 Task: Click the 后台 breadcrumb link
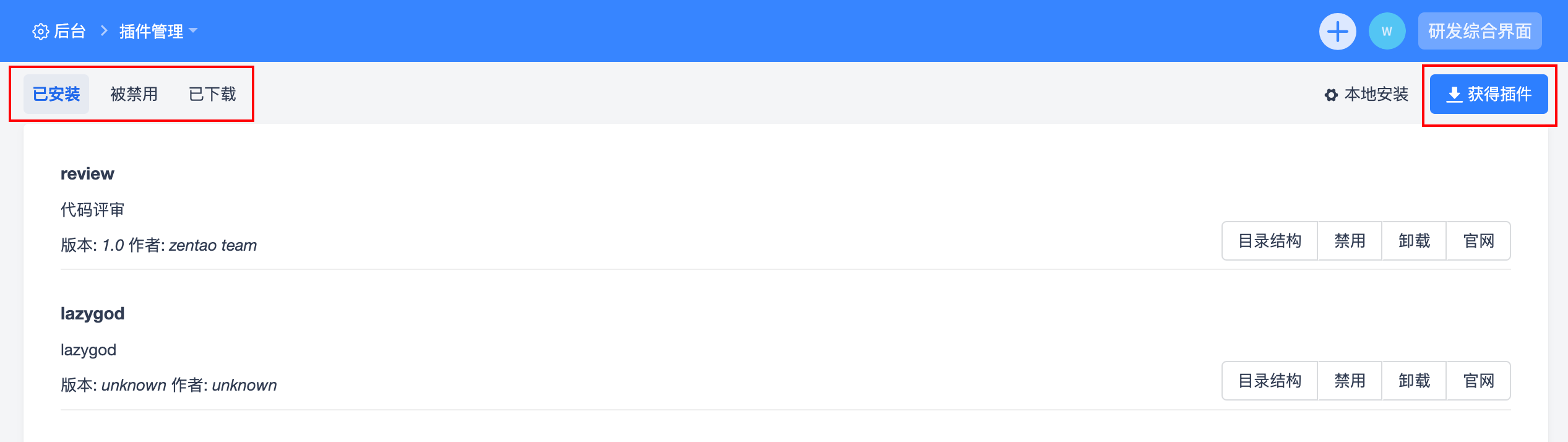click(70, 31)
